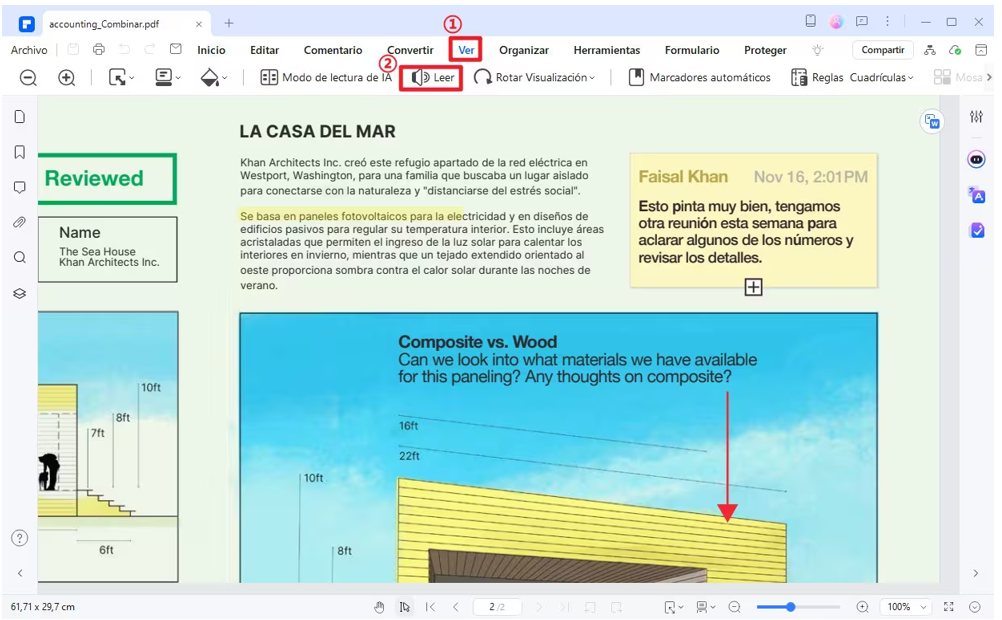This screenshot has height=620, width=1002.
Task: Expand the Rotar Visualización dropdown
Action: (535, 78)
